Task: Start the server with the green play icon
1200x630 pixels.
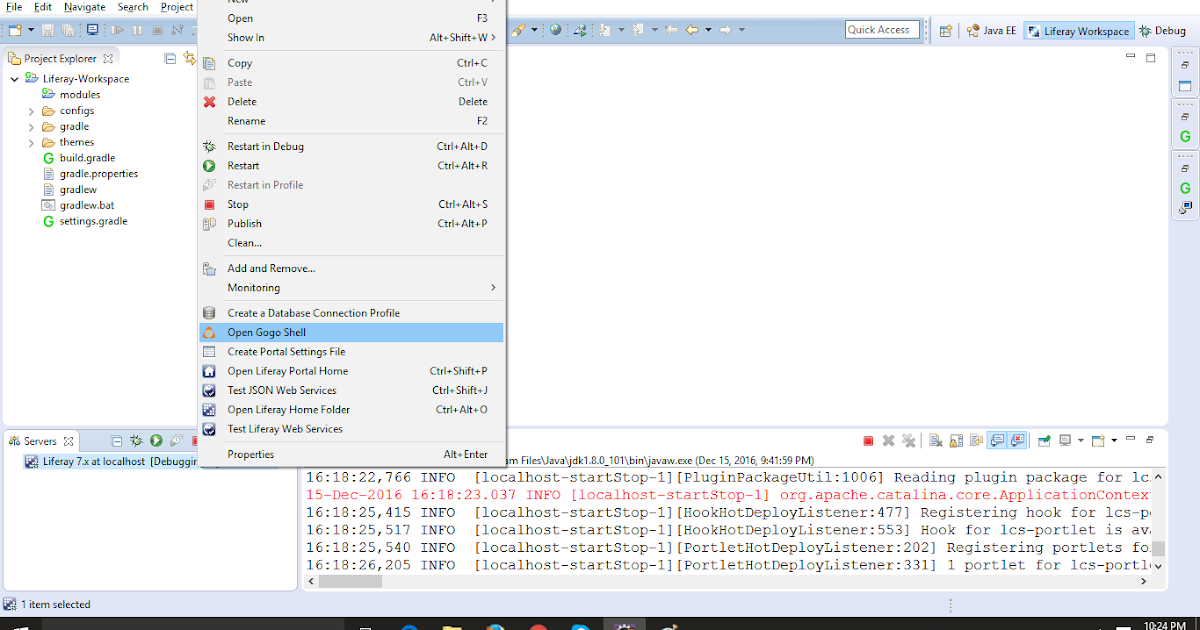Action: coord(156,440)
